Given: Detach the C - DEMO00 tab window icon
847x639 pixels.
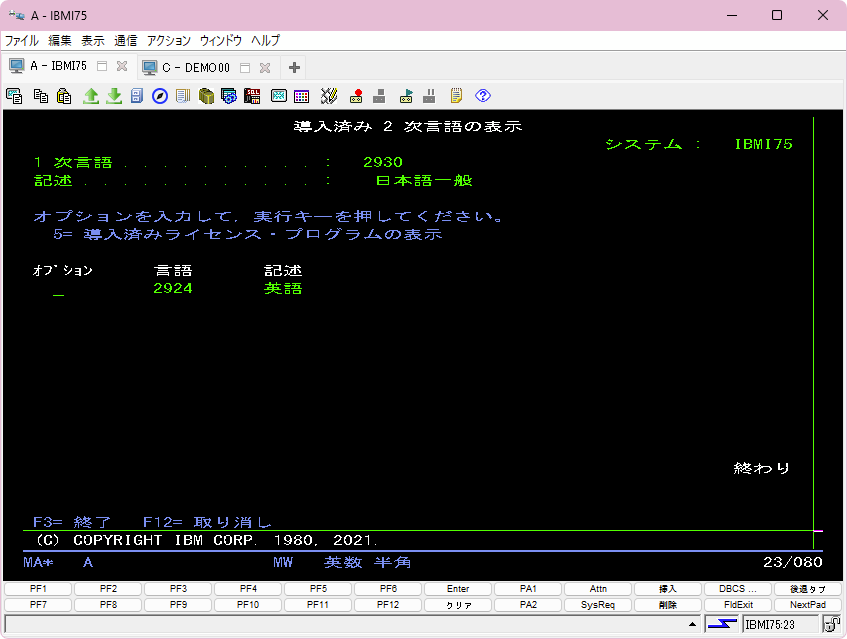Looking at the screenshot, I should [245, 68].
